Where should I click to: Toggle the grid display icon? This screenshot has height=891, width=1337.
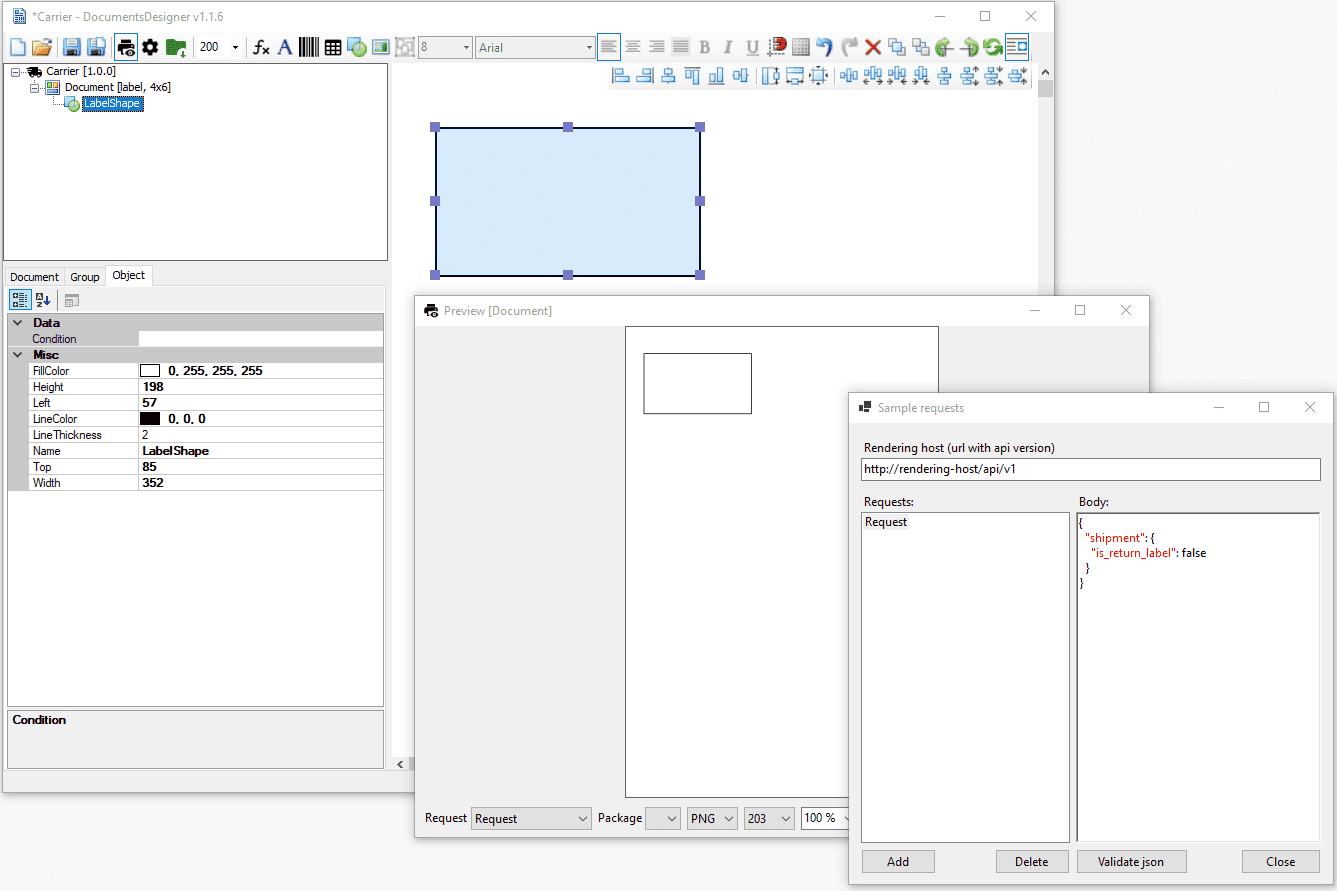pyautogui.click(x=801, y=47)
